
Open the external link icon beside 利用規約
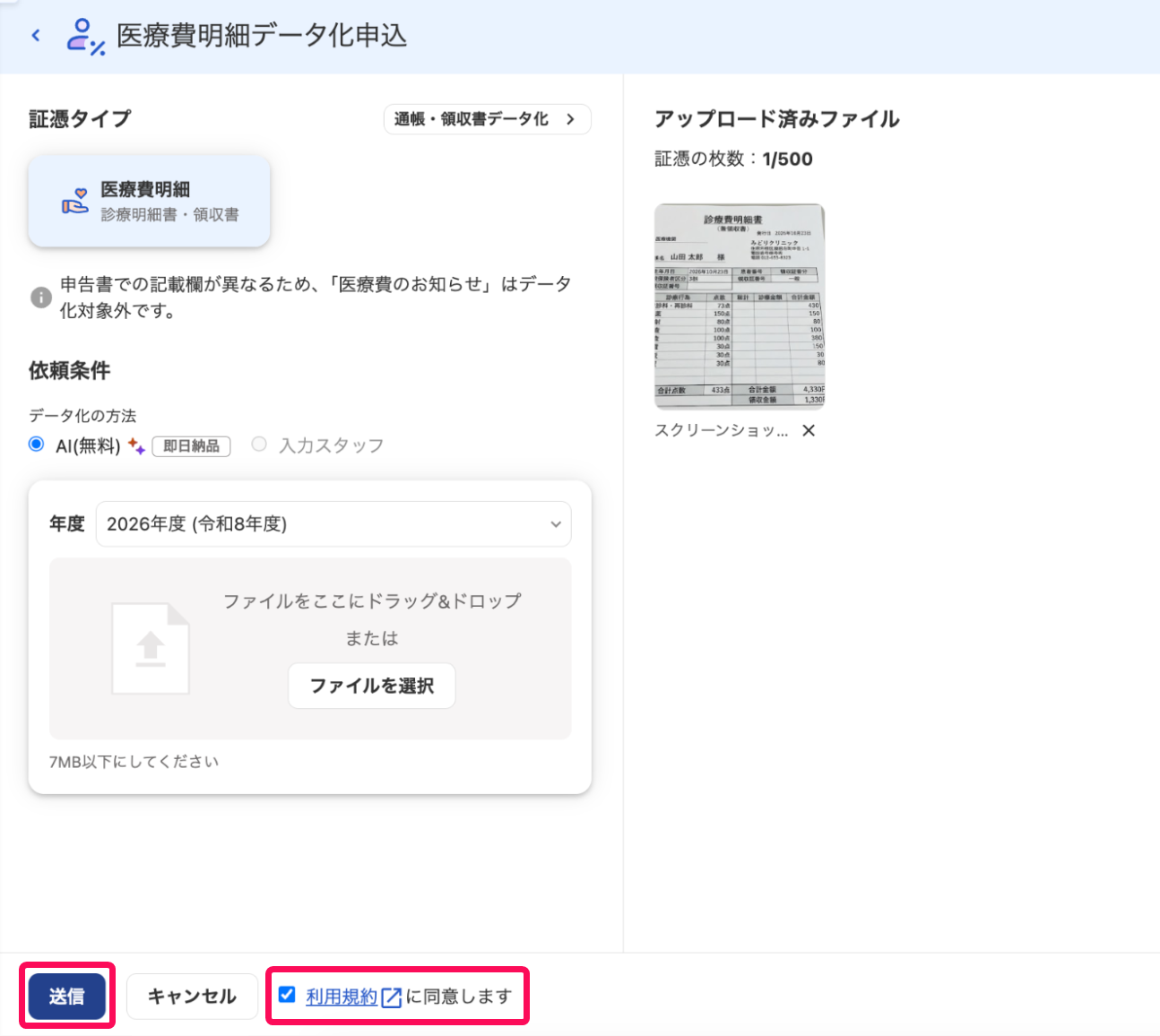point(392,997)
